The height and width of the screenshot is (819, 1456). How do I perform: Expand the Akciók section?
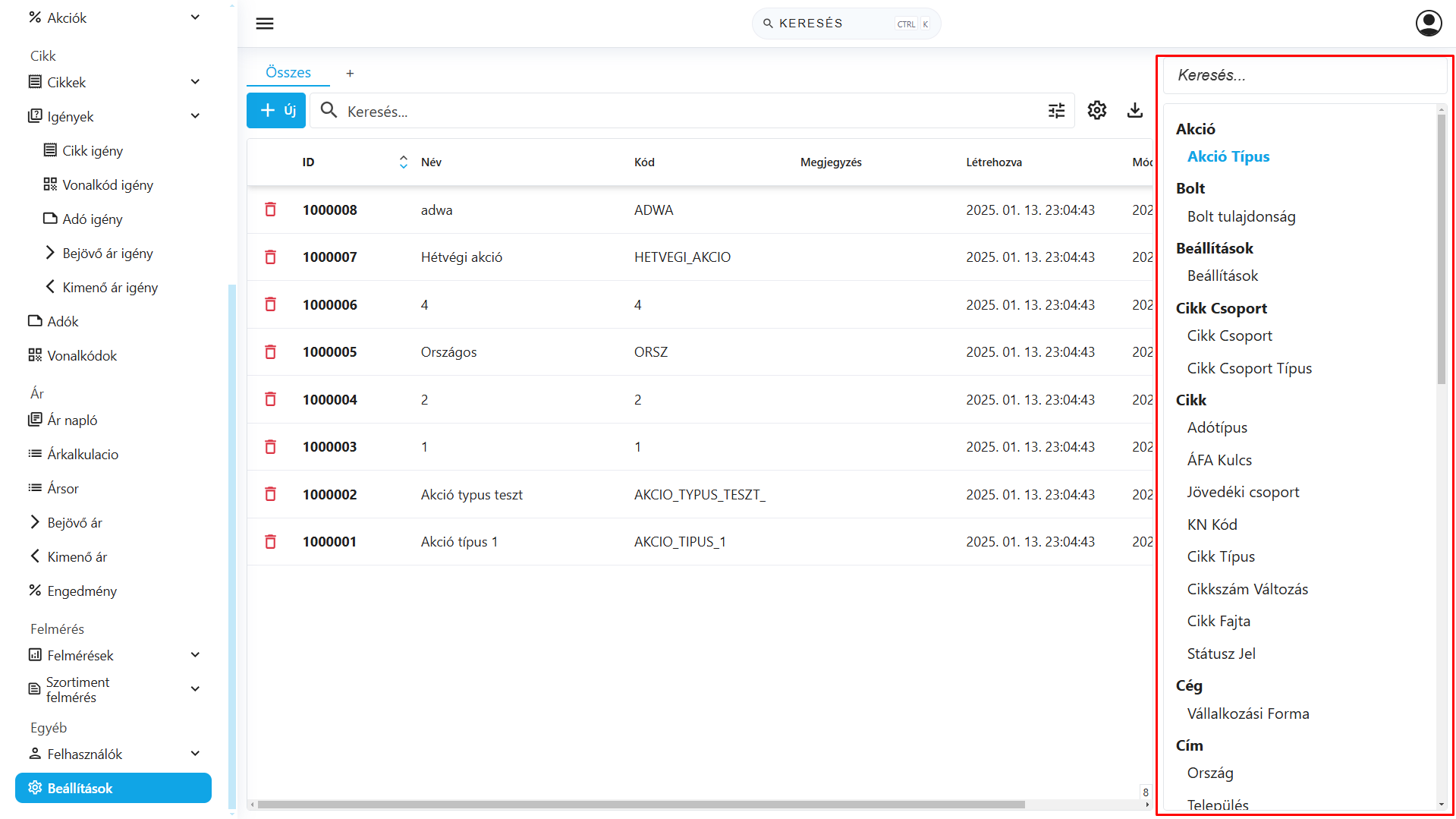pyautogui.click(x=195, y=16)
